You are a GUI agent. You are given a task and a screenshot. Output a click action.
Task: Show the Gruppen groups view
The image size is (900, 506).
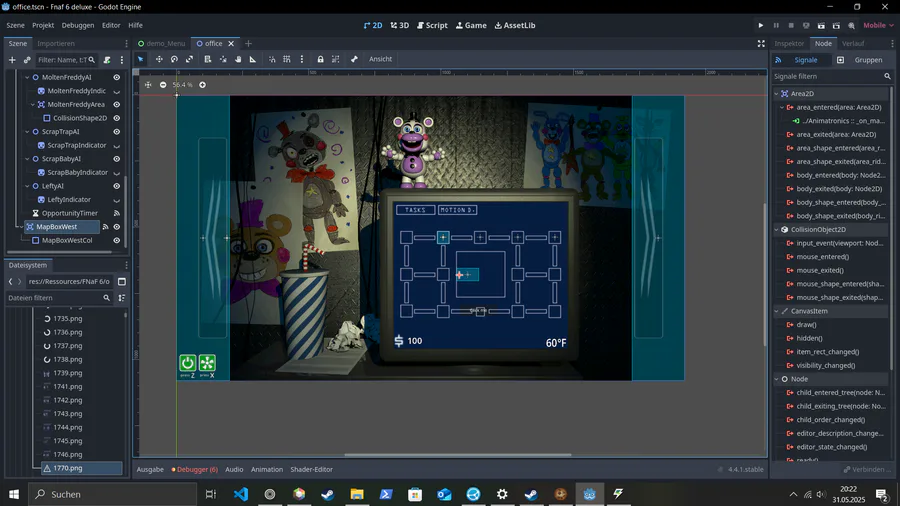coord(860,60)
